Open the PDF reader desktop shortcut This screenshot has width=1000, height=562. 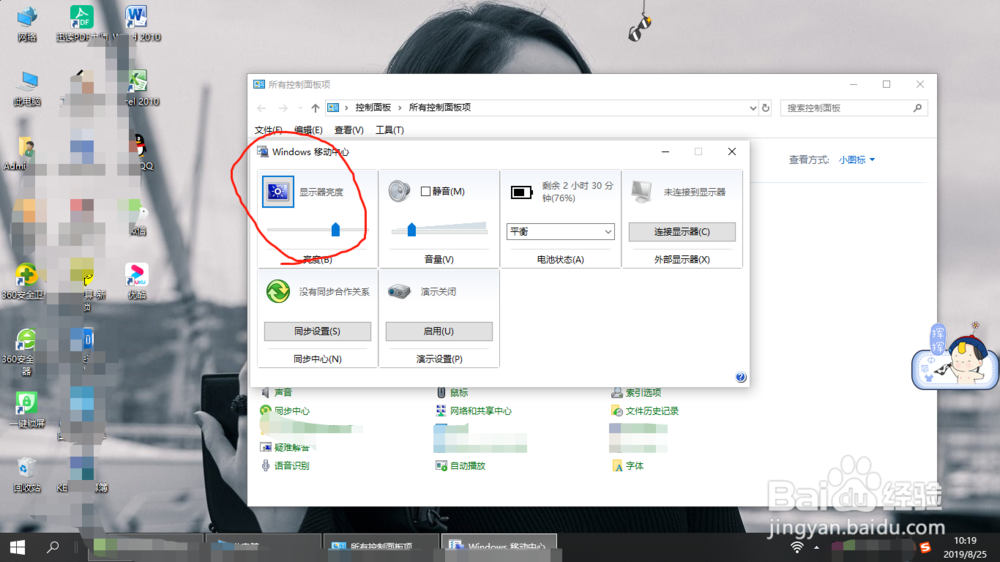81,24
